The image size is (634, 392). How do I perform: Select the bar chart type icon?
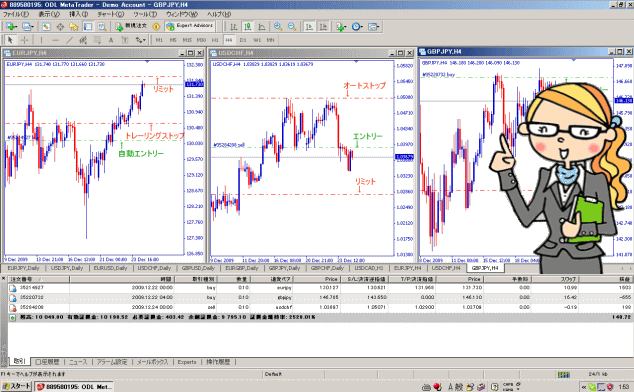(234, 27)
